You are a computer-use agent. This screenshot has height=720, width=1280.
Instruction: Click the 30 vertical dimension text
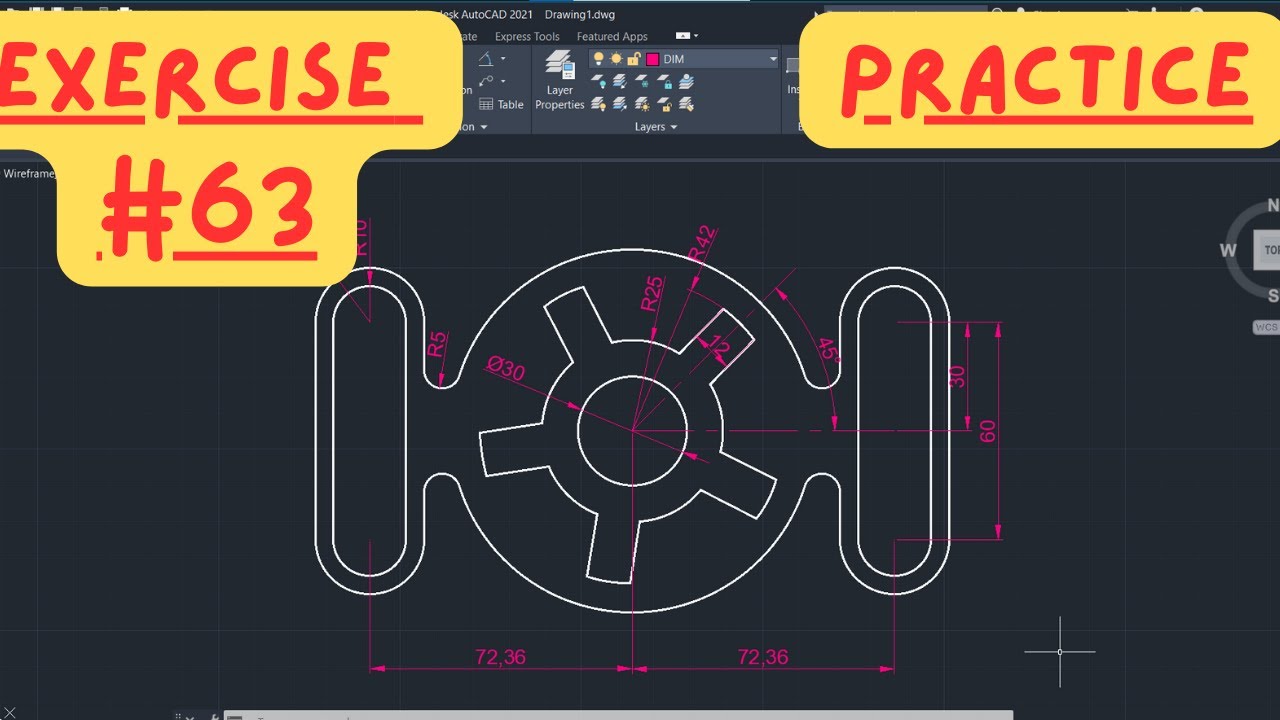[957, 376]
